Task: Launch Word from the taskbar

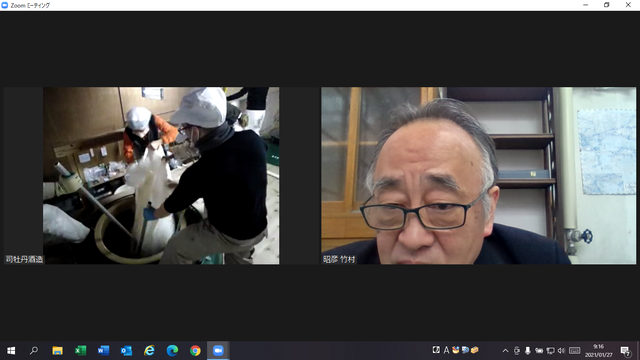Action: [103, 351]
